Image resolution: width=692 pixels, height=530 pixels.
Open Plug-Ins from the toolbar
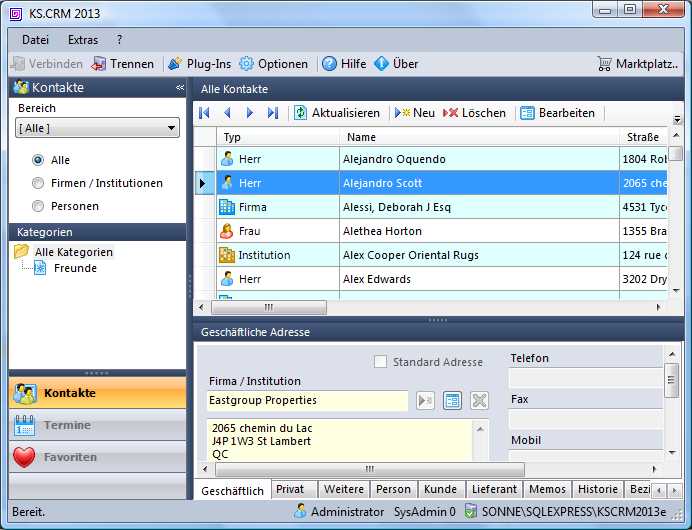pos(199,64)
